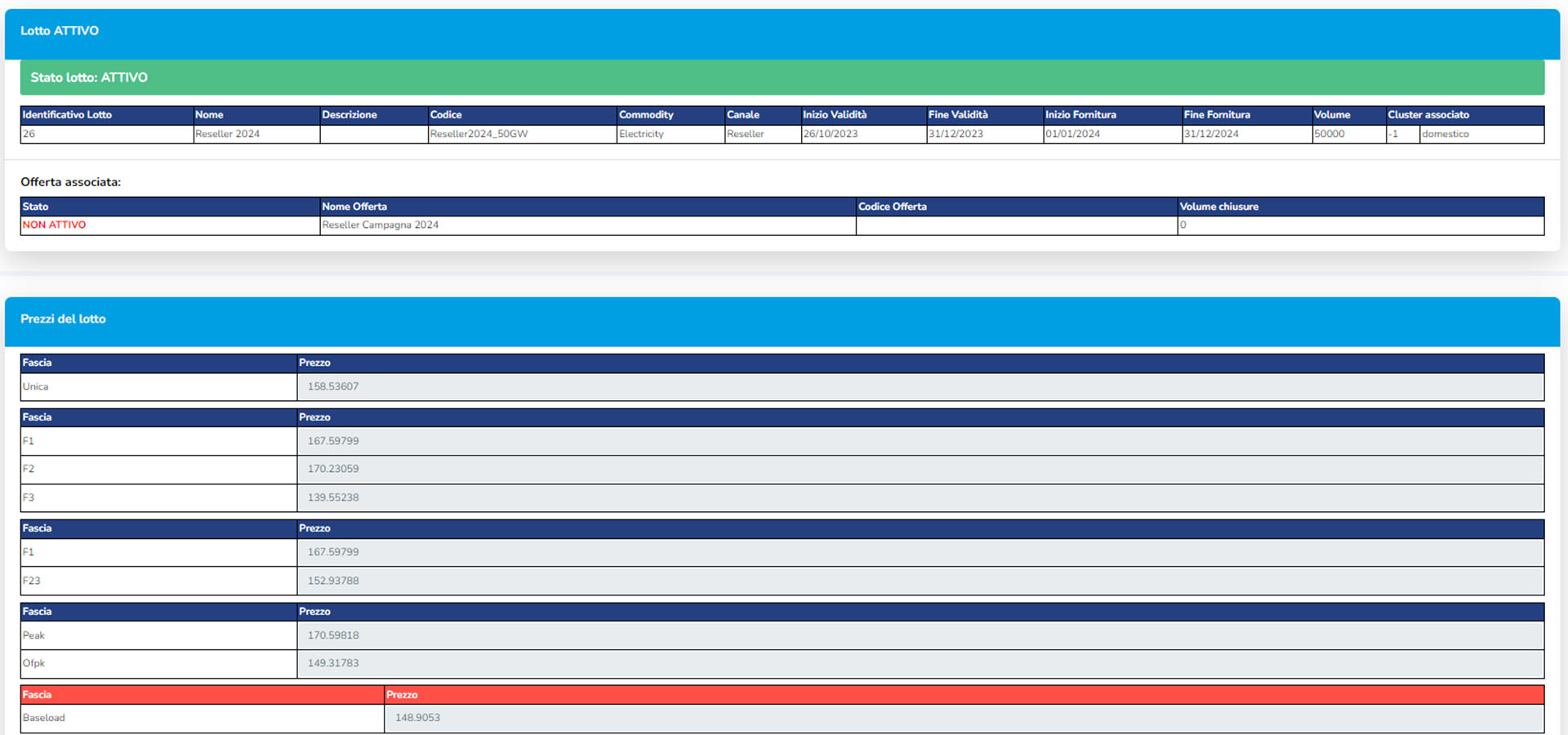
Task: Click the Identificativo Lotto column header
Action: [68, 115]
